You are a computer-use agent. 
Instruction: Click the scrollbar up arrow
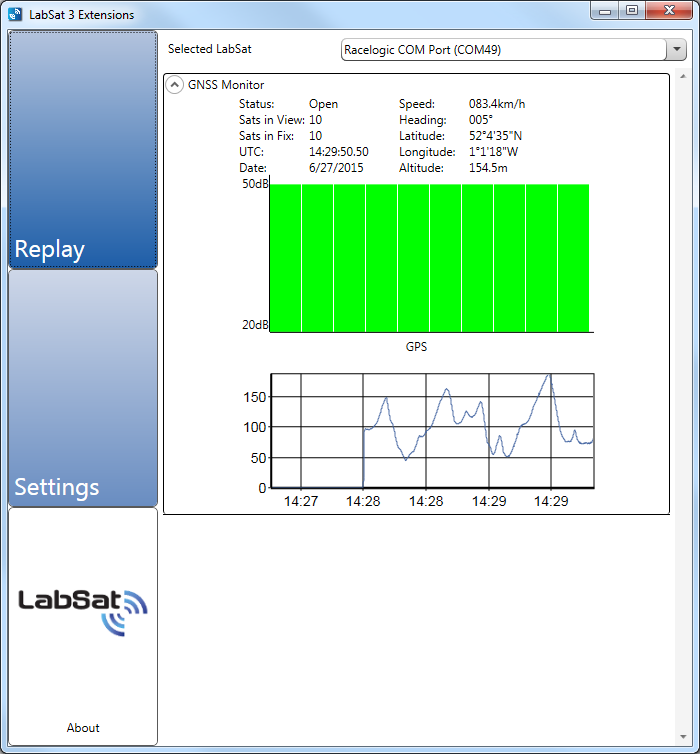pos(683,76)
